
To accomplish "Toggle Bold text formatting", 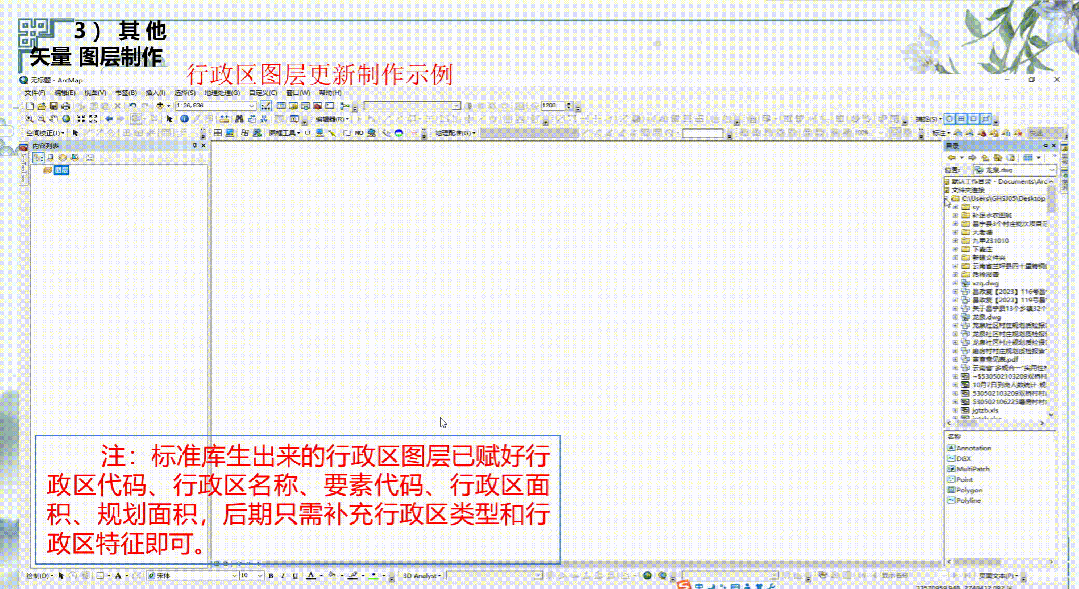I will tap(271, 576).
